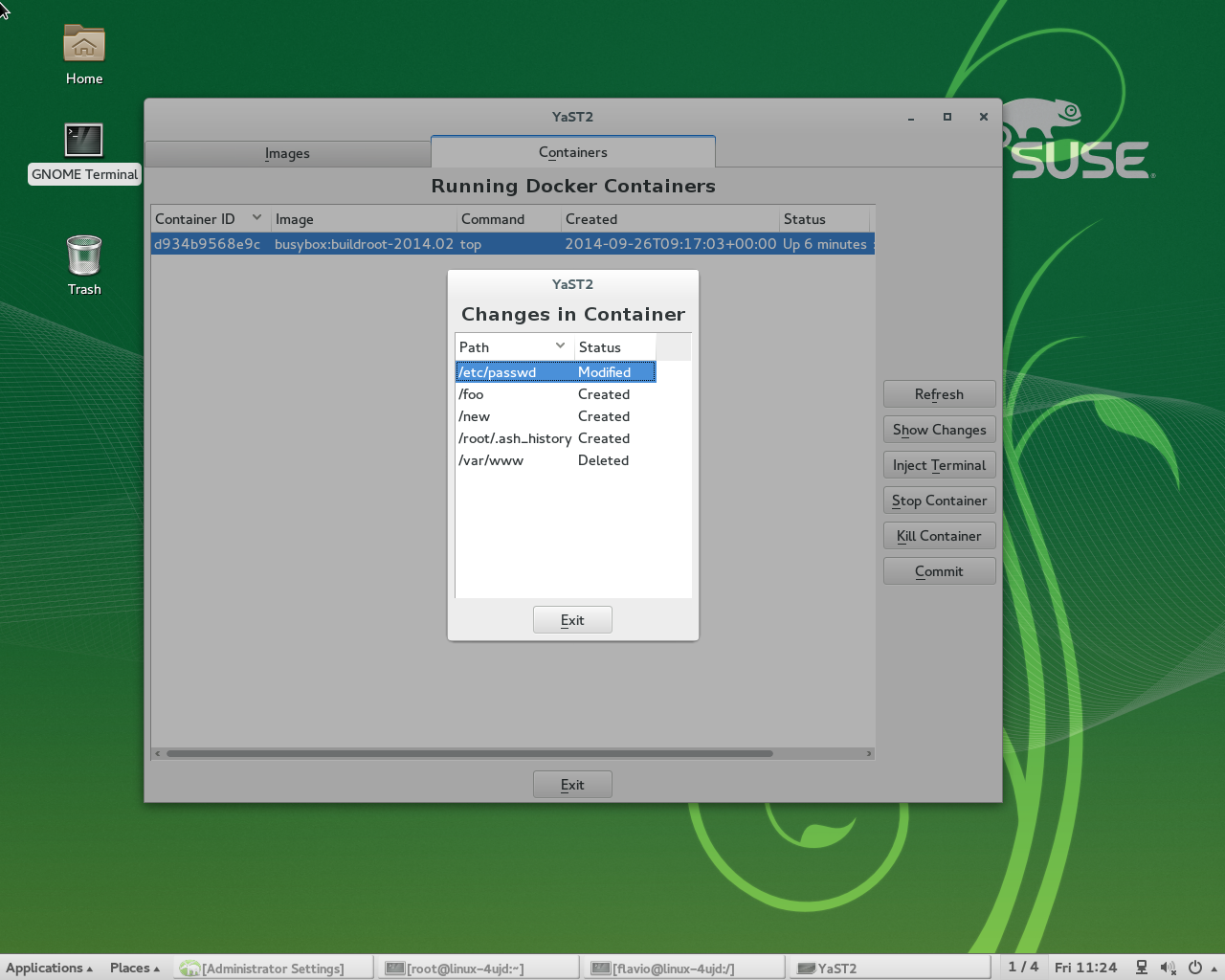Viewport: 1225px width, 980px height.
Task: Click the volume speaker icon in tray
Action: pyautogui.click(x=1168, y=968)
